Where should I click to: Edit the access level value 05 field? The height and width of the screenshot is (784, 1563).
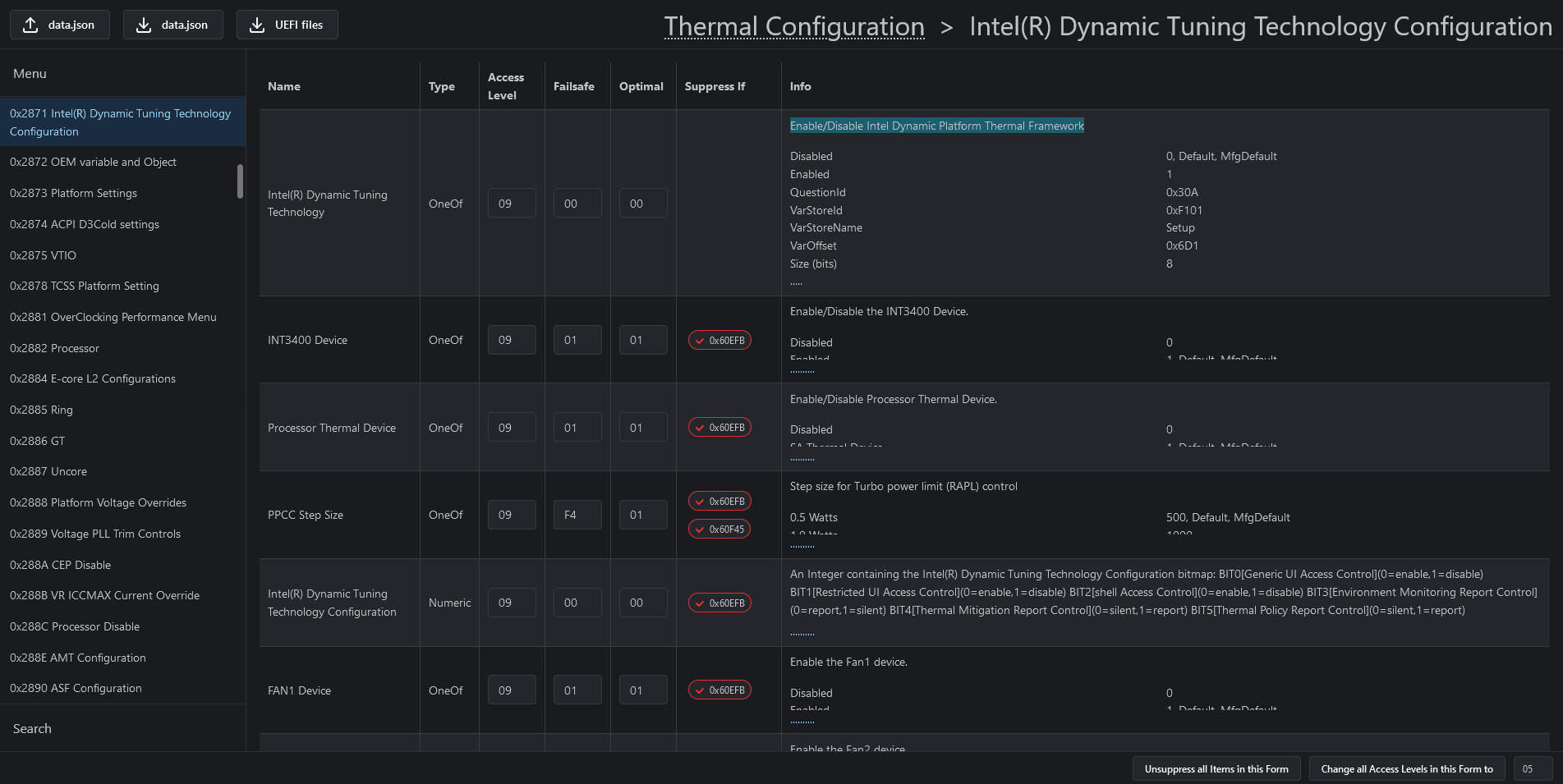[1533, 769]
